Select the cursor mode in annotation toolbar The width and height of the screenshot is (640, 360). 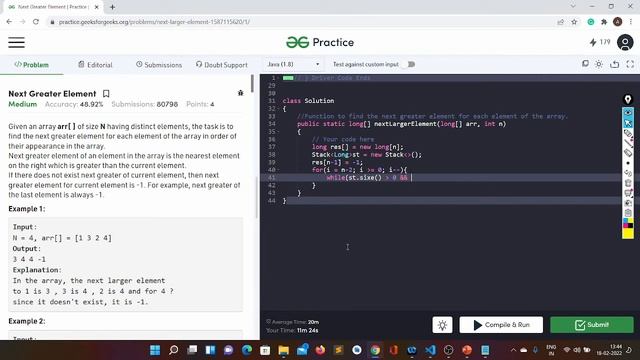point(628,122)
